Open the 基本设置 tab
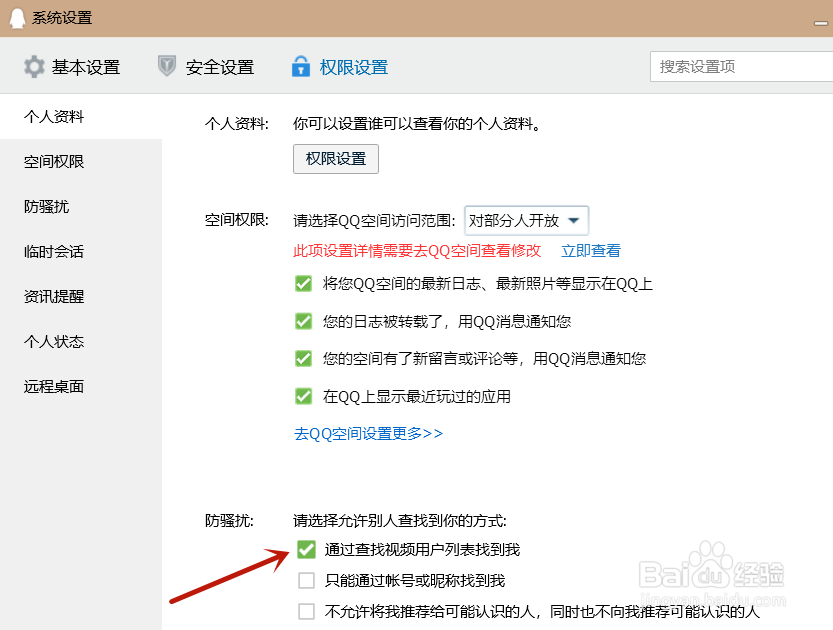The image size is (833, 630). click(72, 67)
